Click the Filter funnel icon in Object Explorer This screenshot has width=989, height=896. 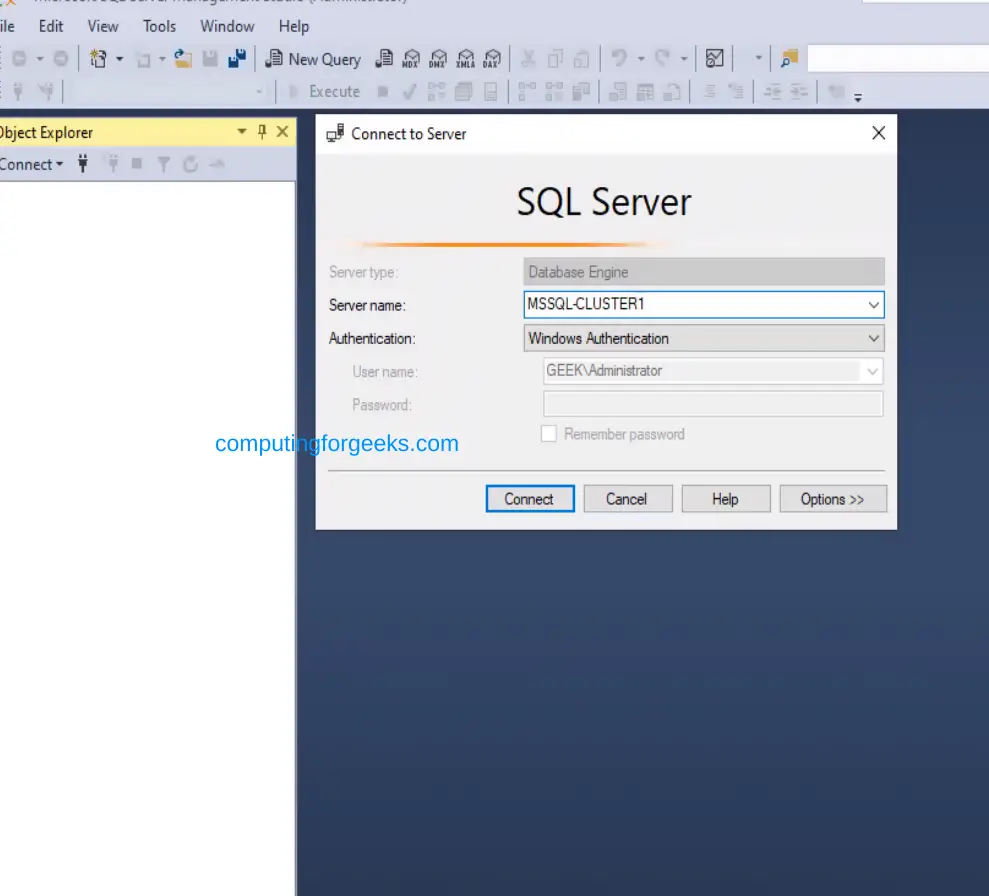point(163,165)
